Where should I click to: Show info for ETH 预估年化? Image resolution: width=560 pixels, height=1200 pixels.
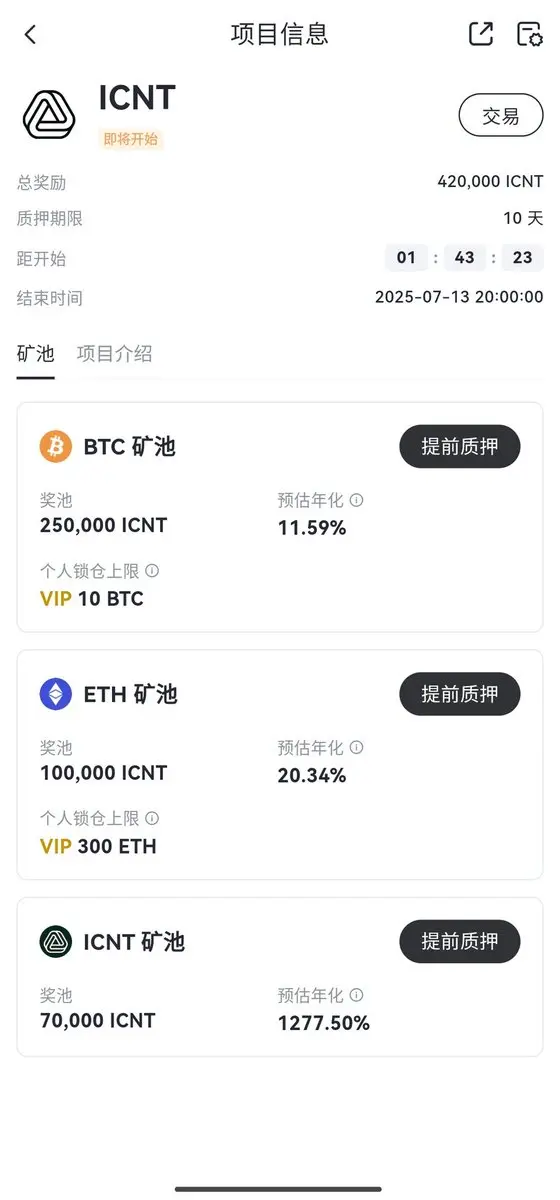[x=357, y=747]
